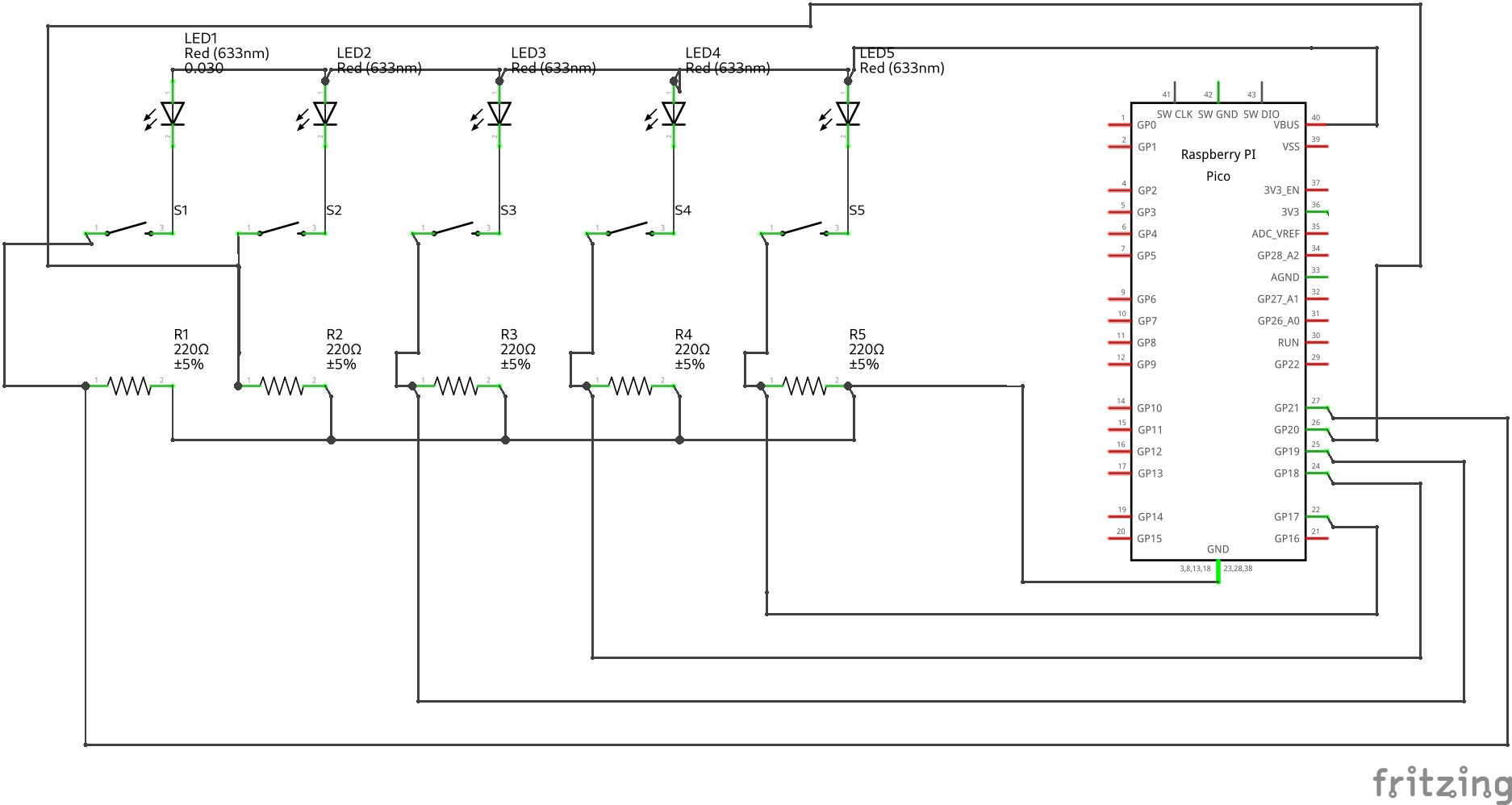Select the GP21 pin on the Pico
Viewport: 1512px width, 805px height.
1316,408
